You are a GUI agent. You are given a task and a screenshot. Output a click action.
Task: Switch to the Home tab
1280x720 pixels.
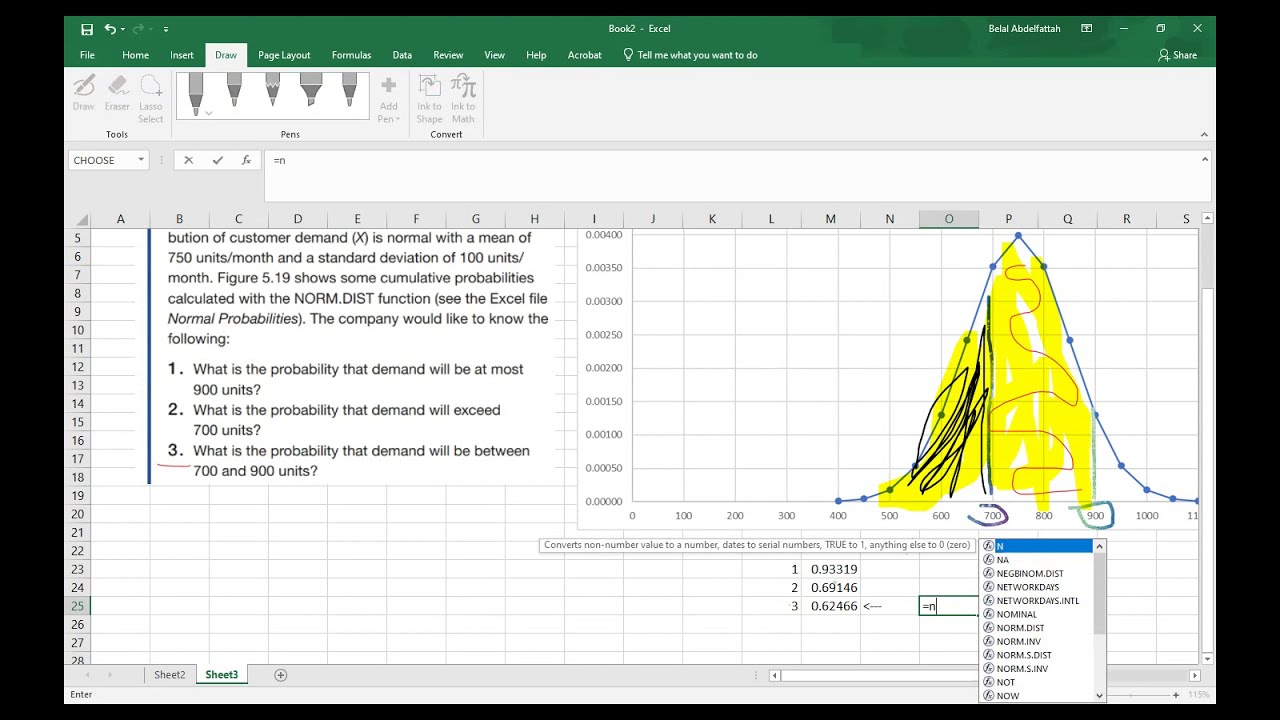click(x=135, y=55)
